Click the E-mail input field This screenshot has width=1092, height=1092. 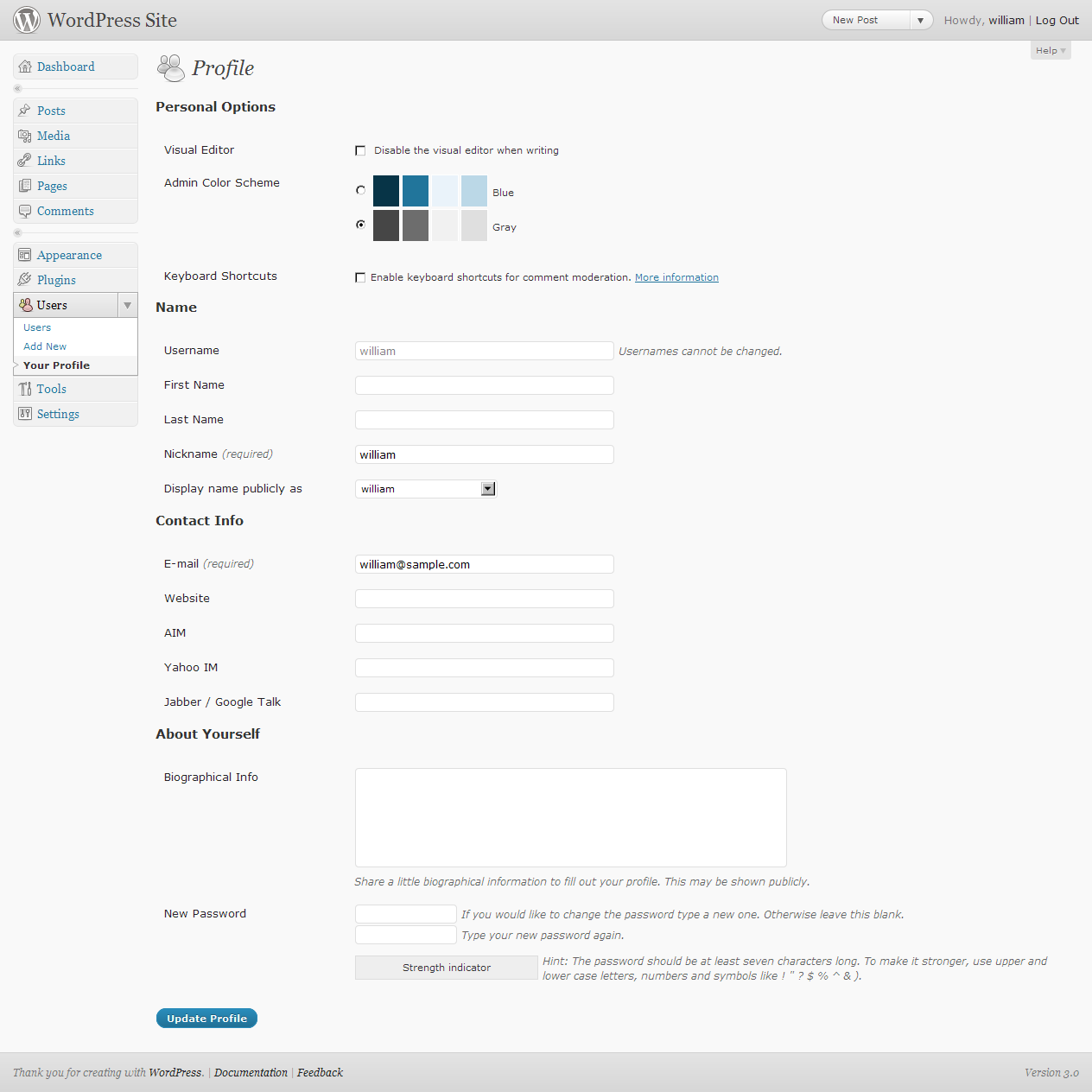pos(485,564)
